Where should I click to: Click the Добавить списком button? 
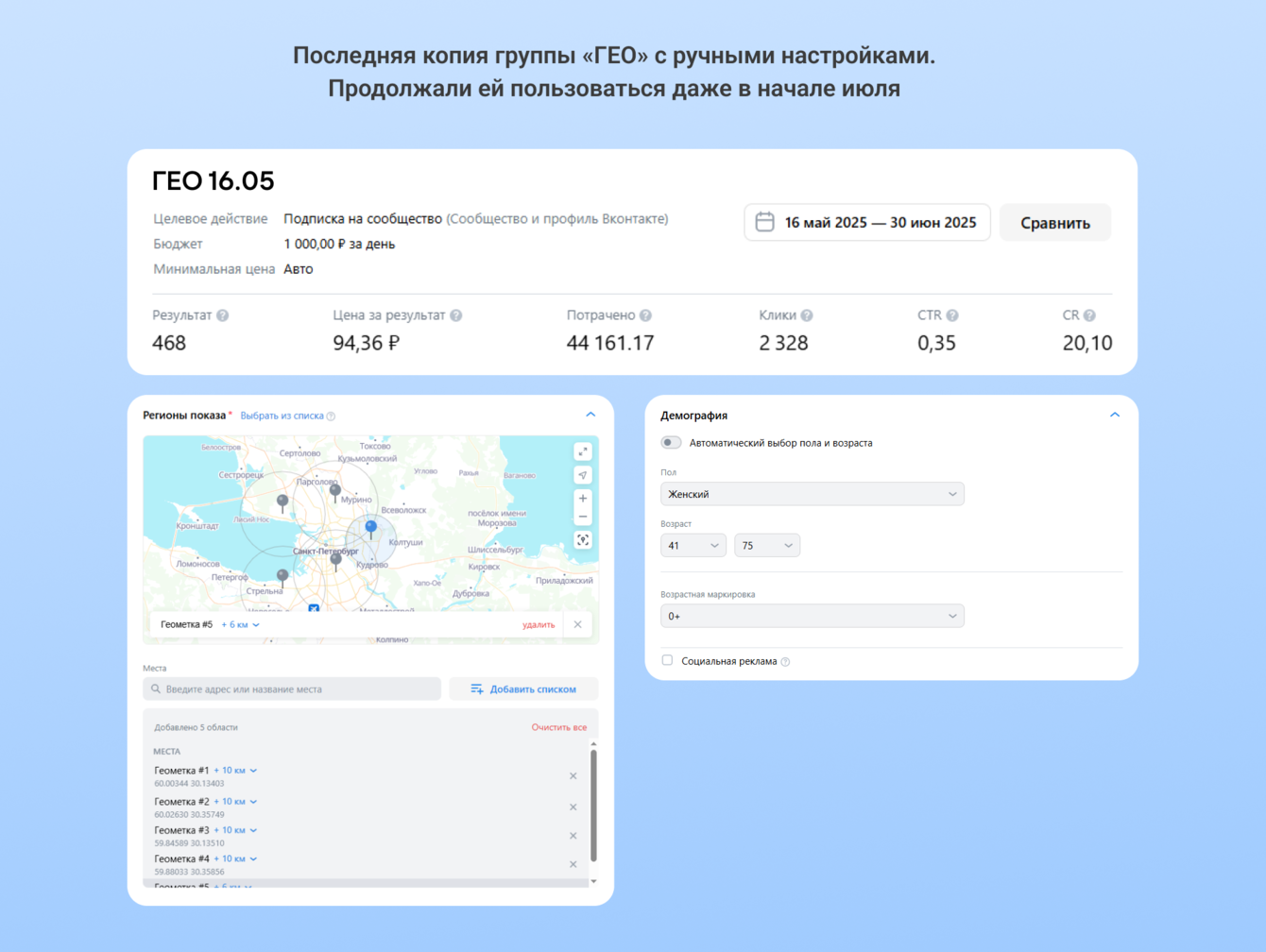coord(523,689)
